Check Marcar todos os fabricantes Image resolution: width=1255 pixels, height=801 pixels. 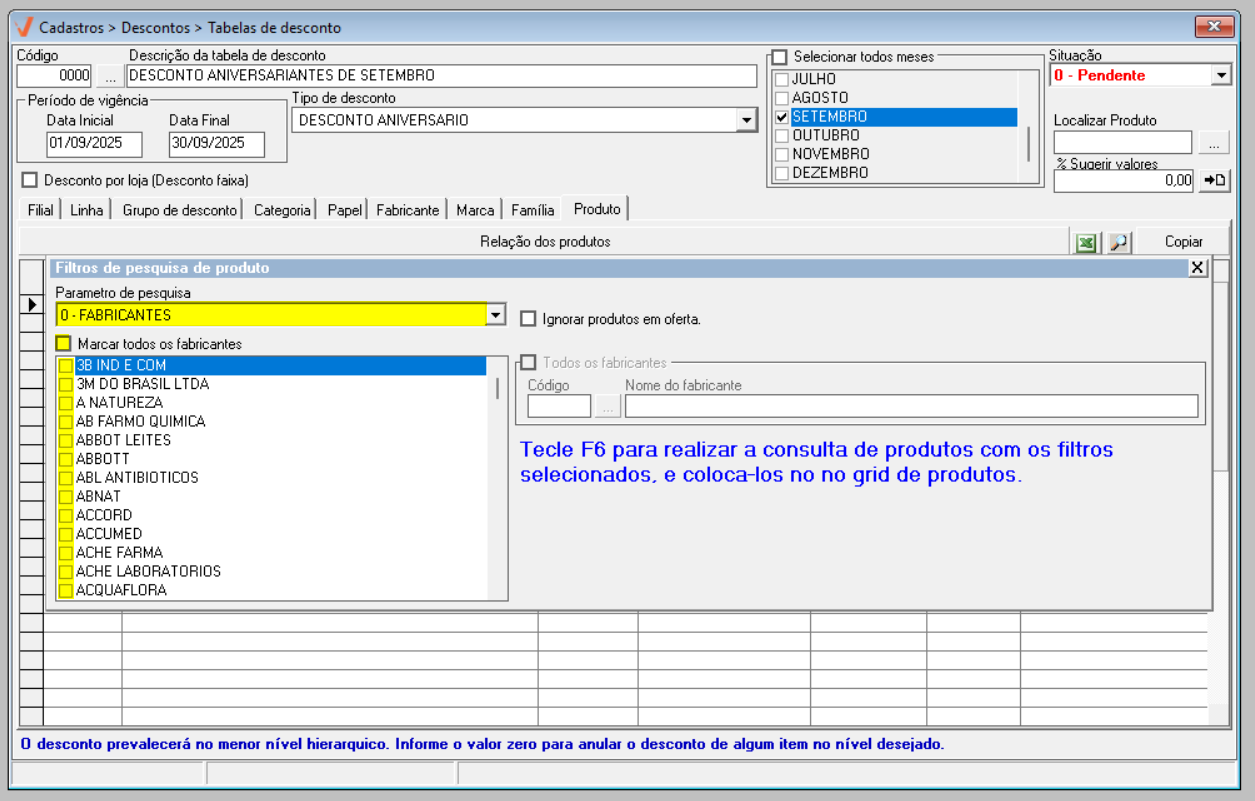coord(64,343)
